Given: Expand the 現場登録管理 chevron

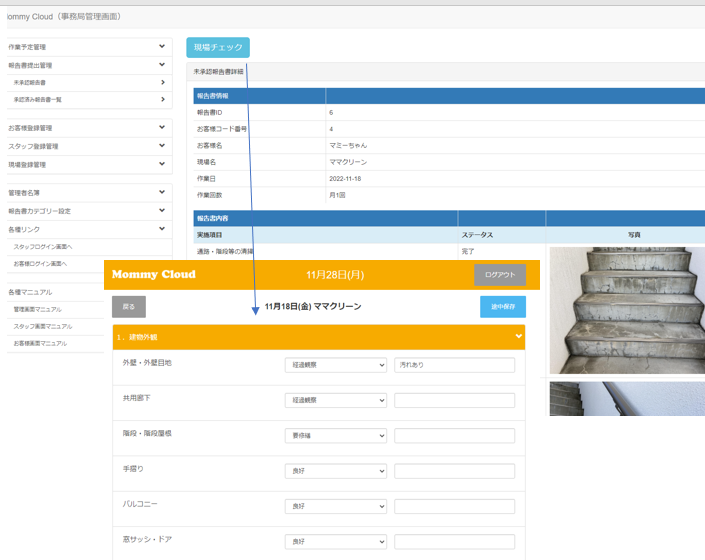Looking at the screenshot, I should (162, 164).
